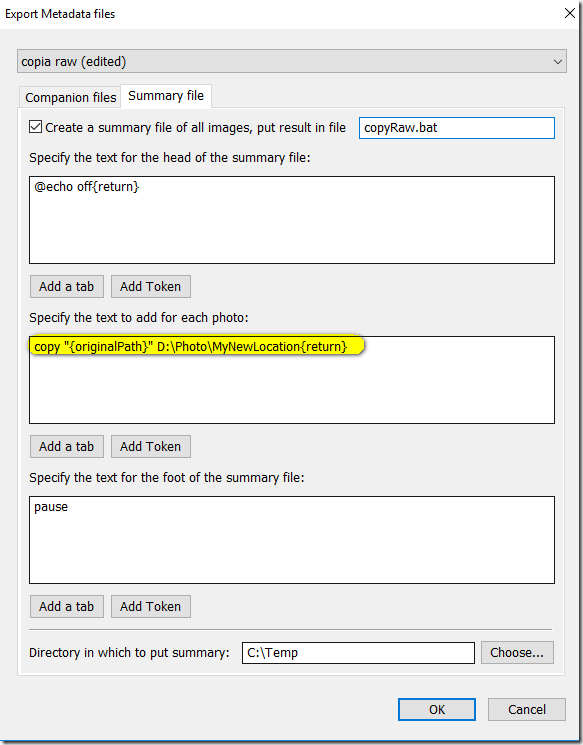Switch to the Companion files tab

point(70,97)
